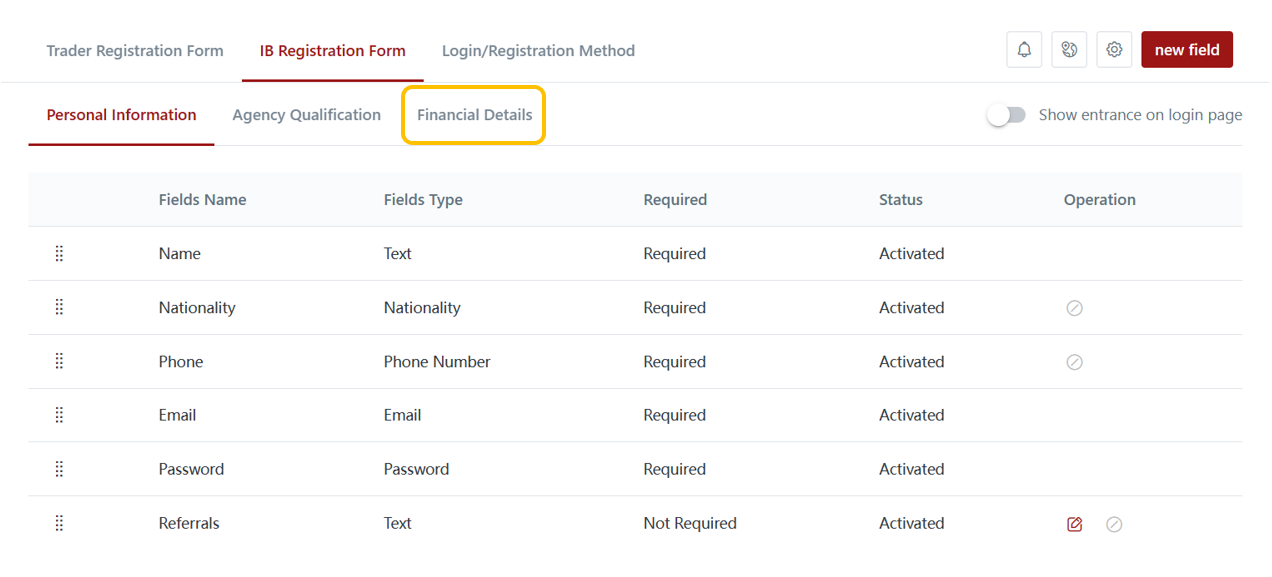Click the drag handle for Referrals row
1272x577 pixels.
pyautogui.click(x=59, y=523)
